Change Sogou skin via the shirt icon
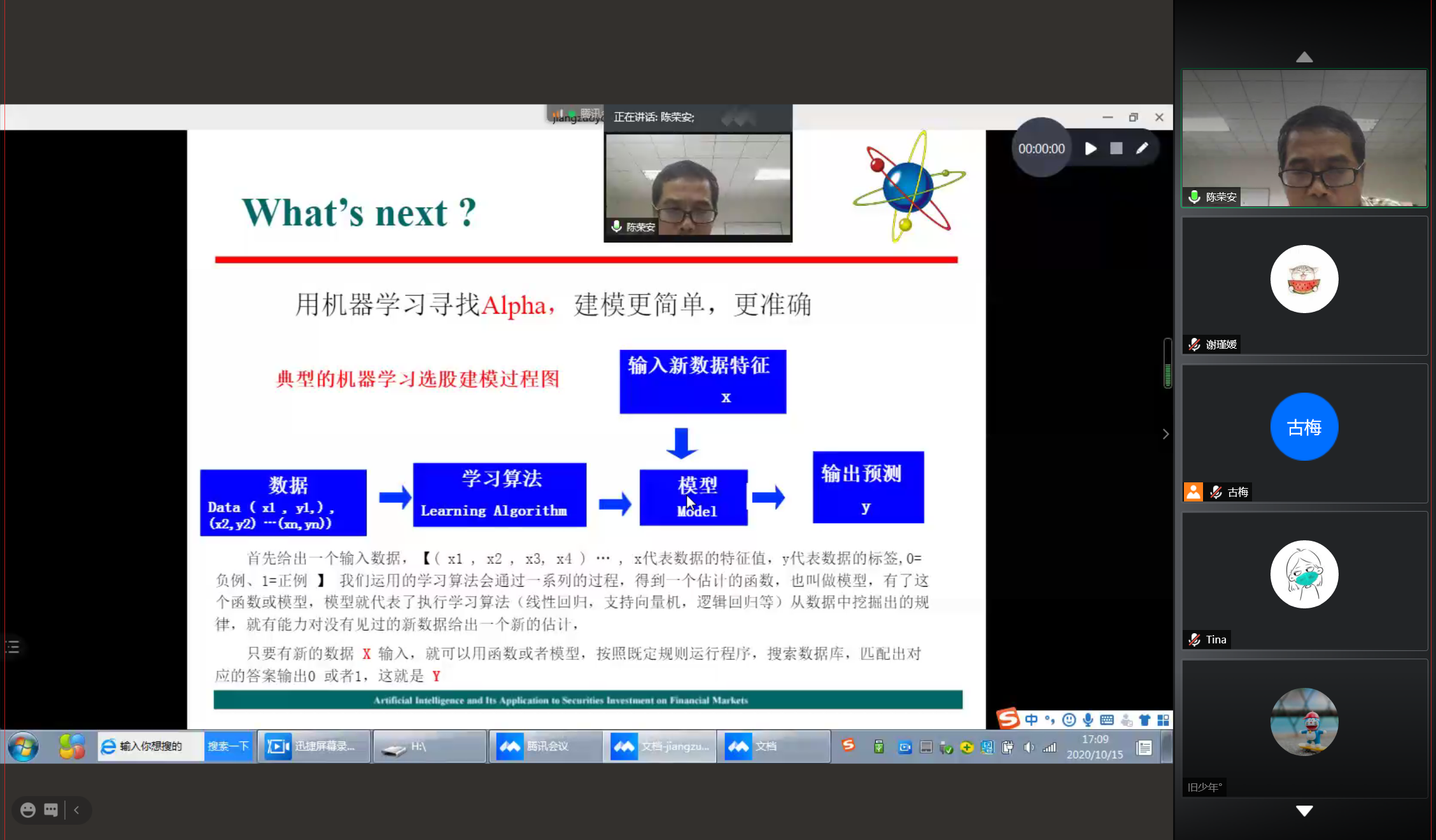 click(x=1144, y=720)
